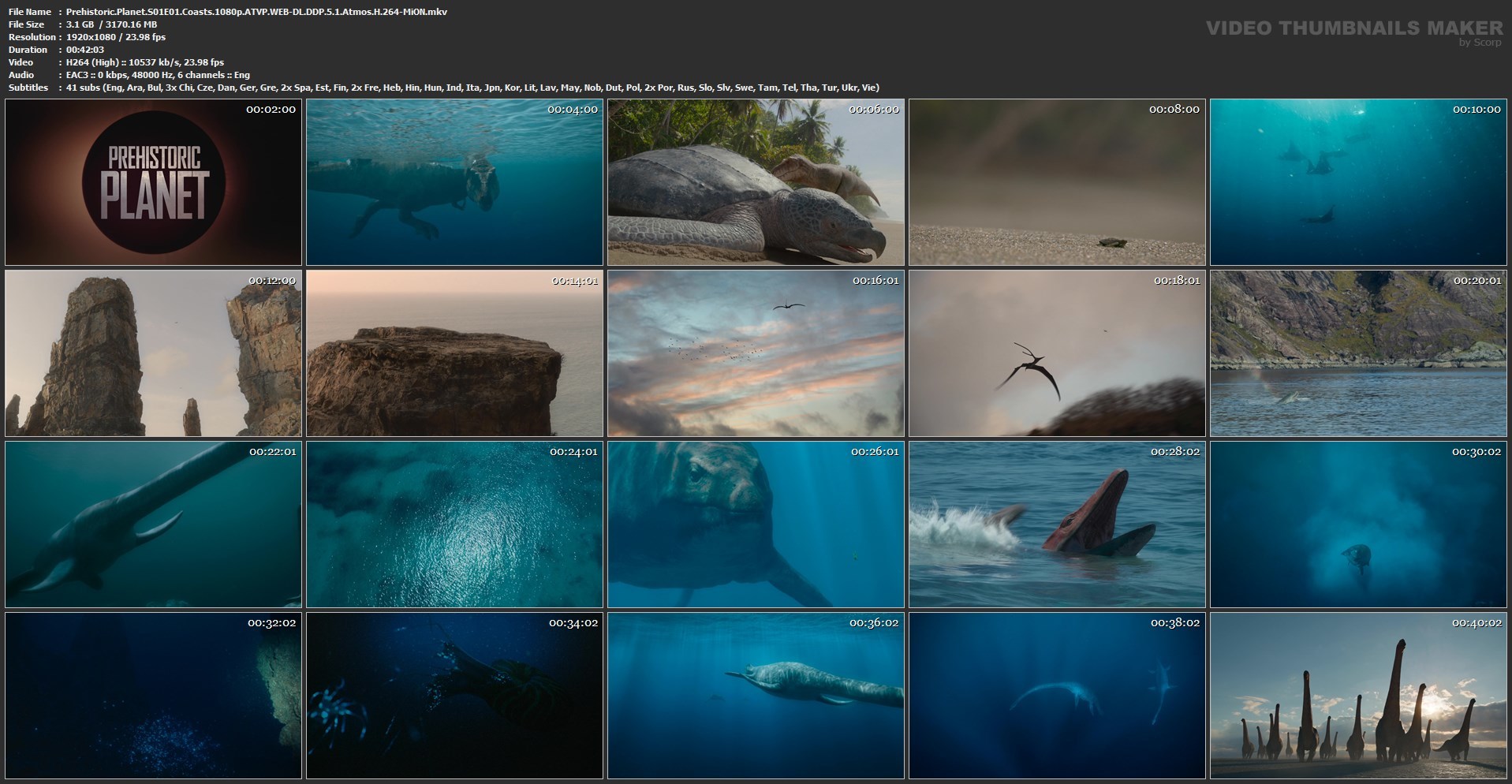Click the timestamp label 00:30:02
The height and width of the screenshot is (784, 1512).
point(1477,452)
